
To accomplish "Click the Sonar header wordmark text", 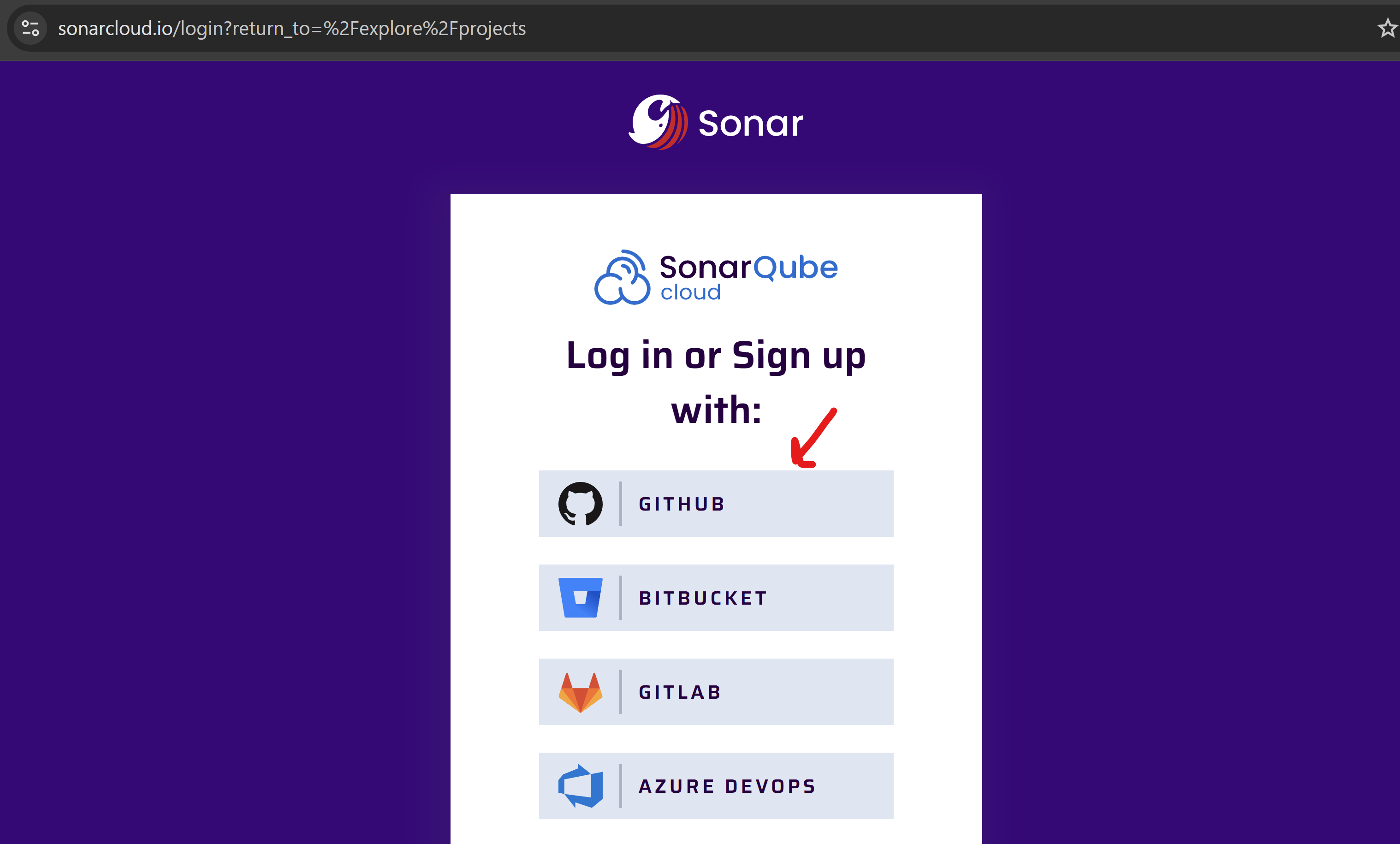I will click(750, 123).
